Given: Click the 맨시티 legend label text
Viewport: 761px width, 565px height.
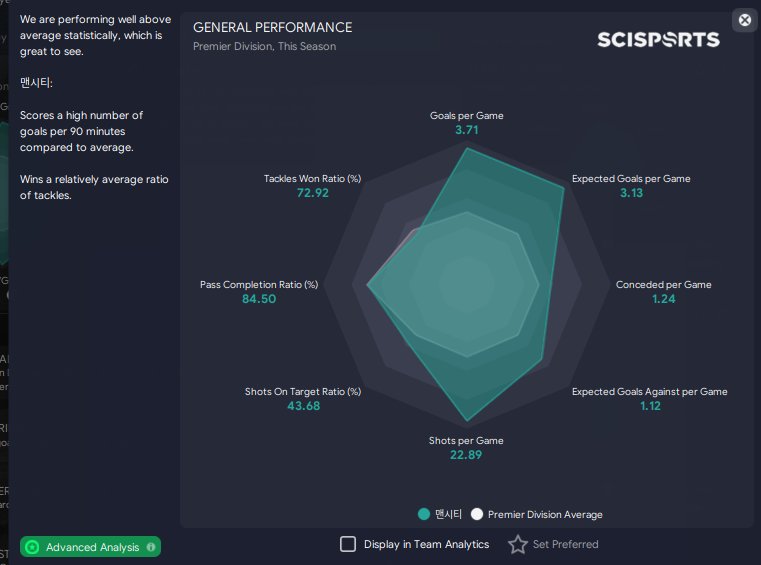Looking at the screenshot, I should [x=448, y=514].
